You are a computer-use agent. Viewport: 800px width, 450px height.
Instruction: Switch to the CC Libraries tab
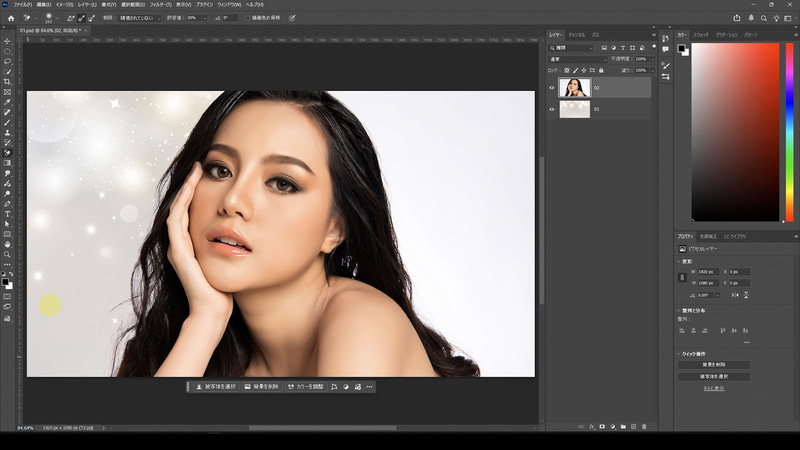pyautogui.click(x=735, y=237)
